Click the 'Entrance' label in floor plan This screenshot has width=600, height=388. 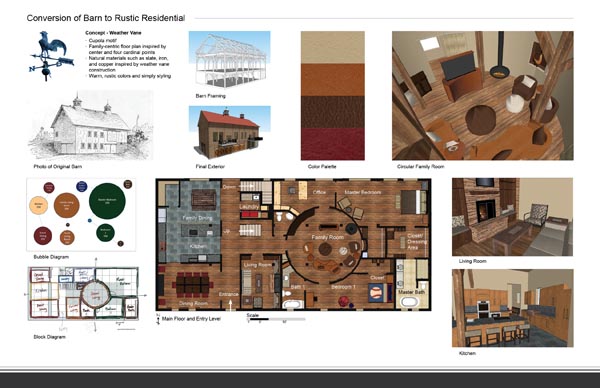[229, 294]
